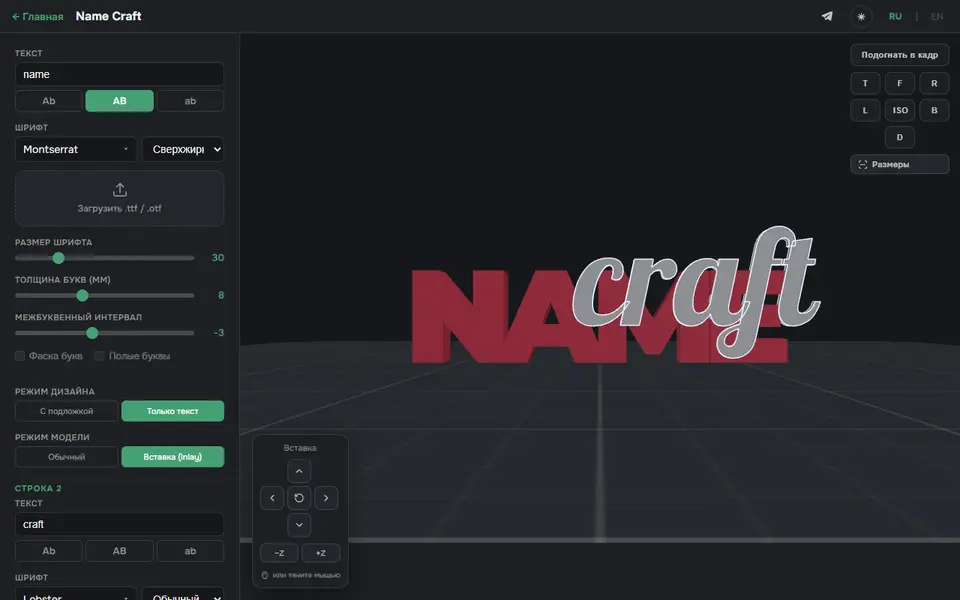
Task: Choose Ab capitalization for line two
Action: [49, 551]
